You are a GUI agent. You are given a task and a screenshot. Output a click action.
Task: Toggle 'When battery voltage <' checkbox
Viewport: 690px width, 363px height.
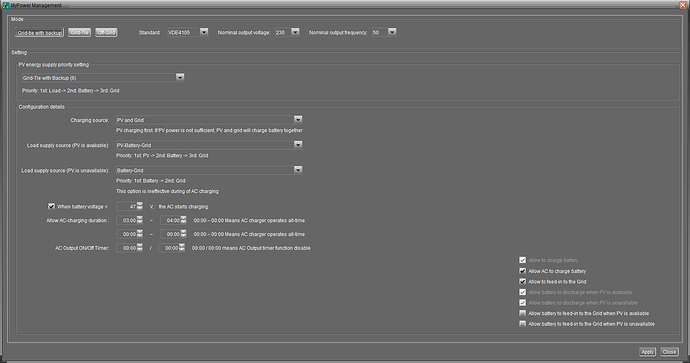coord(51,206)
